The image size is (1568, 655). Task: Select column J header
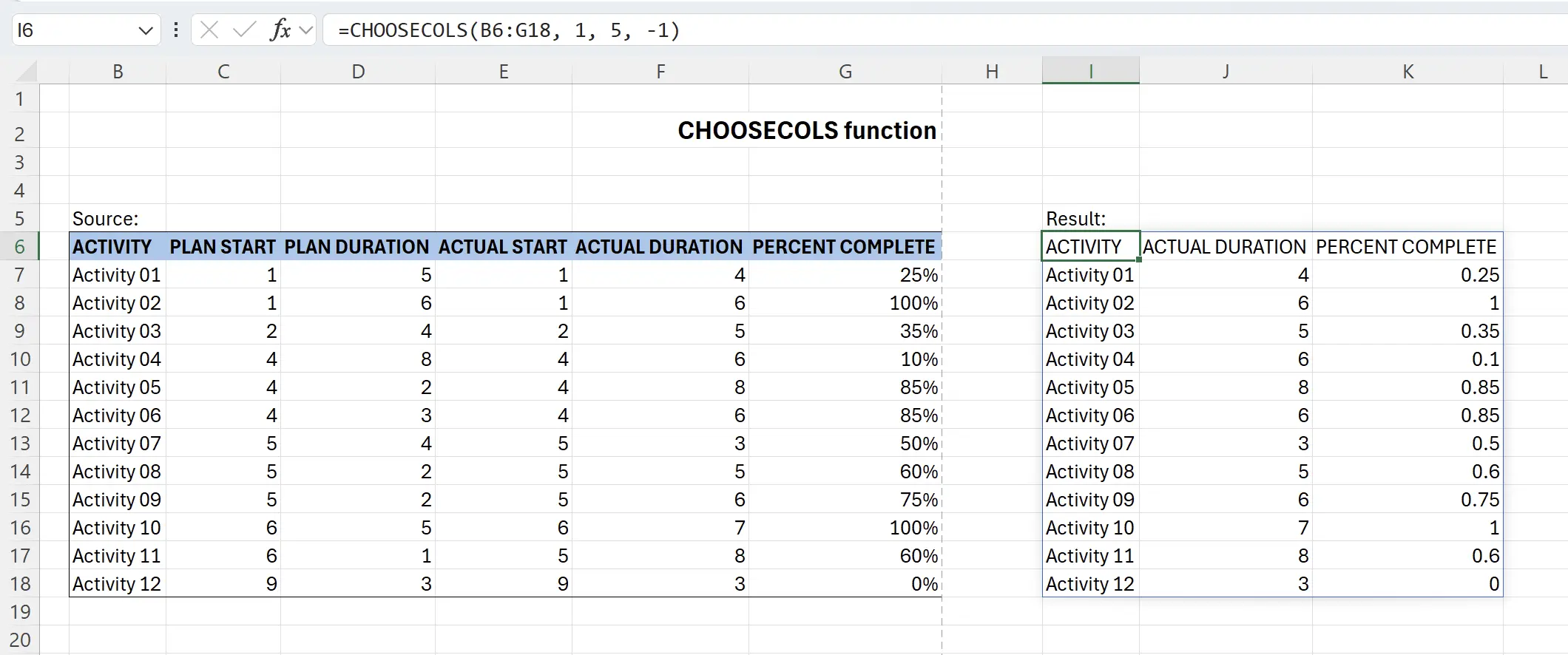(1226, 72)
